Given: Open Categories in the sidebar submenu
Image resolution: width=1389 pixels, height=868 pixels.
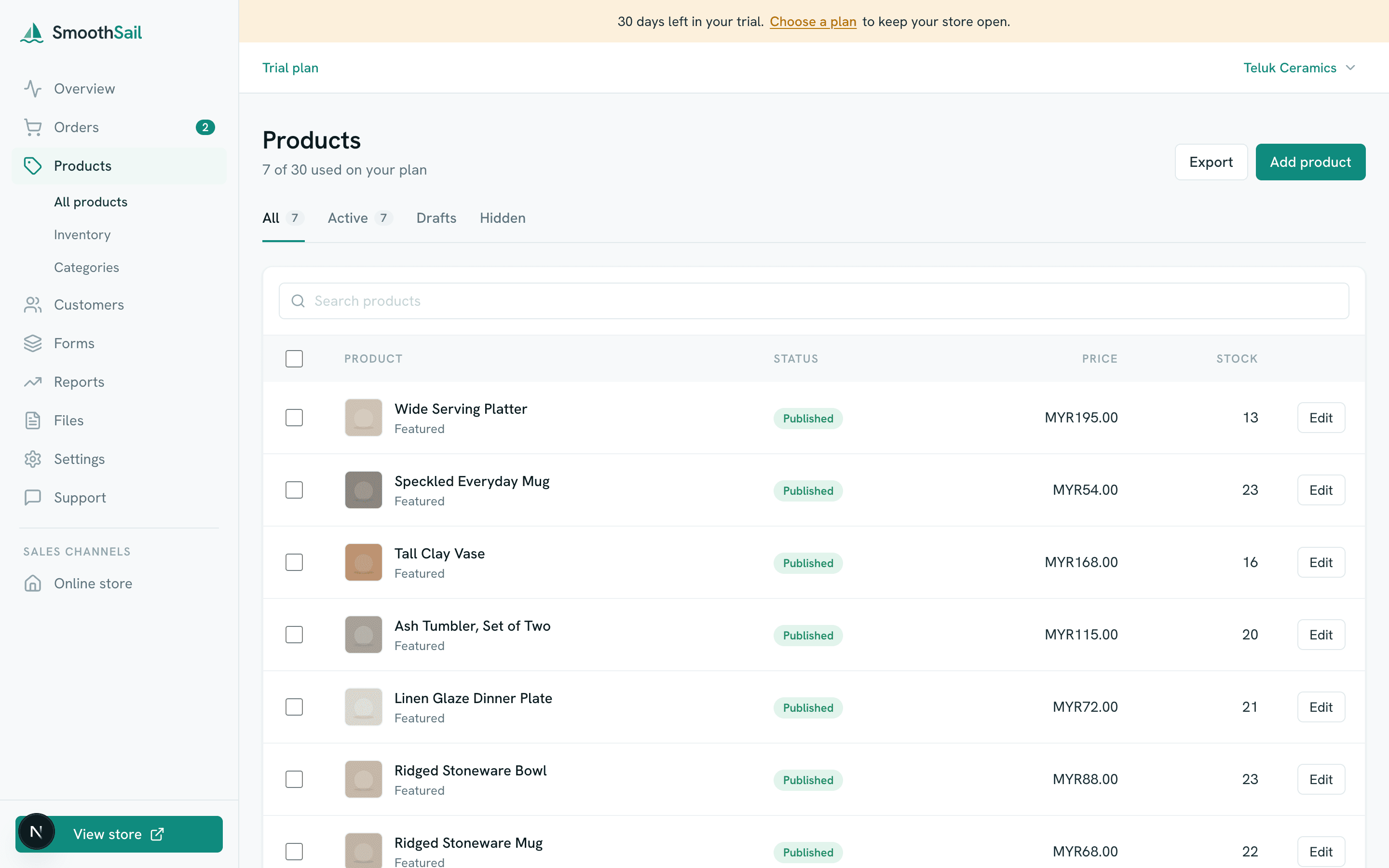Looking at the screenshot, I should pos(86,268).
